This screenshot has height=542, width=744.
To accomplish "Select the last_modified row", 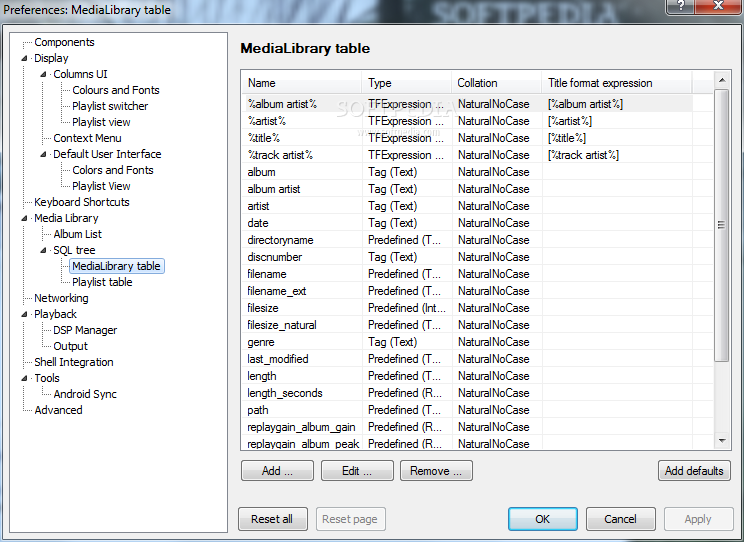I will coord(467,359).
